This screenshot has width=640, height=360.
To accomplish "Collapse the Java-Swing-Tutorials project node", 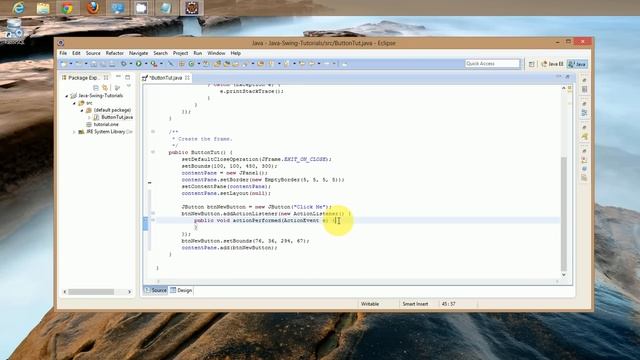I will 67,96.
